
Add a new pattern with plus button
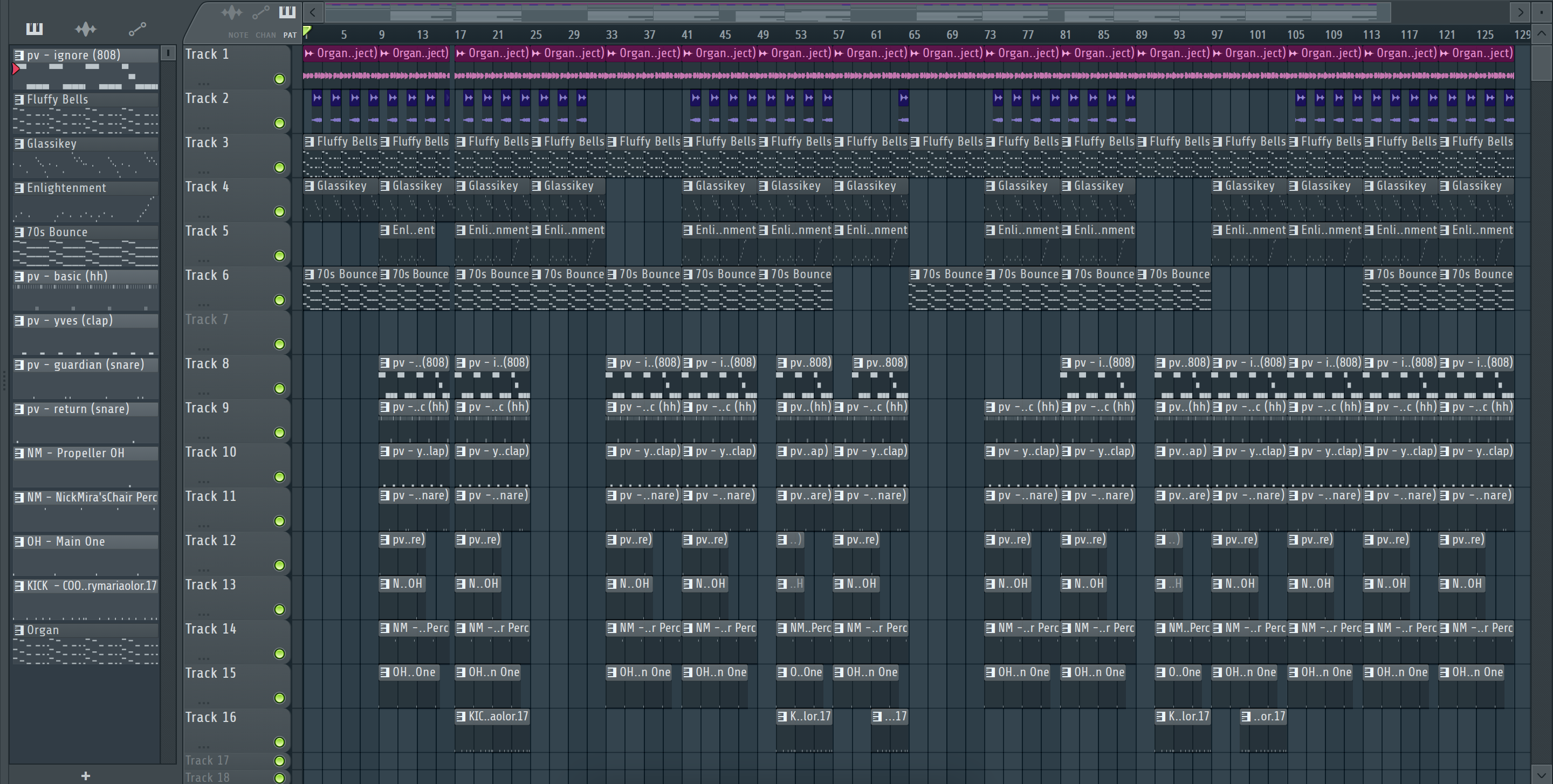coord(86,775)
